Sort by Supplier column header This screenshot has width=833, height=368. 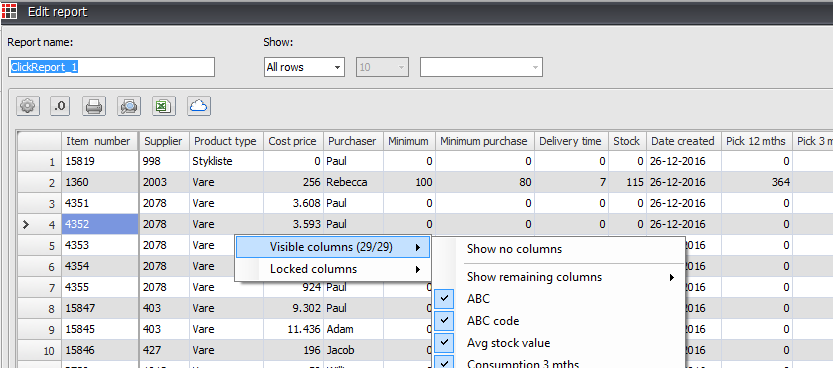point(164,141)
